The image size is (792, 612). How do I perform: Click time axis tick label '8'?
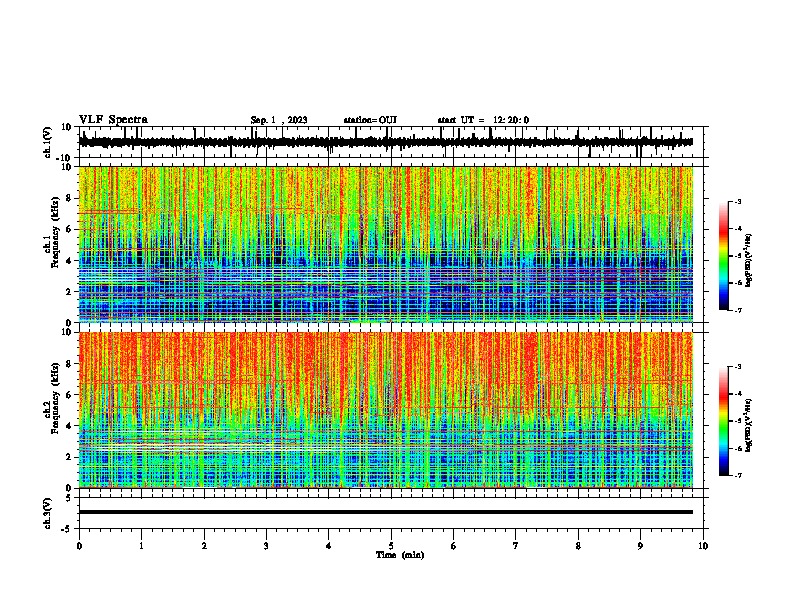tap(578, 546)
